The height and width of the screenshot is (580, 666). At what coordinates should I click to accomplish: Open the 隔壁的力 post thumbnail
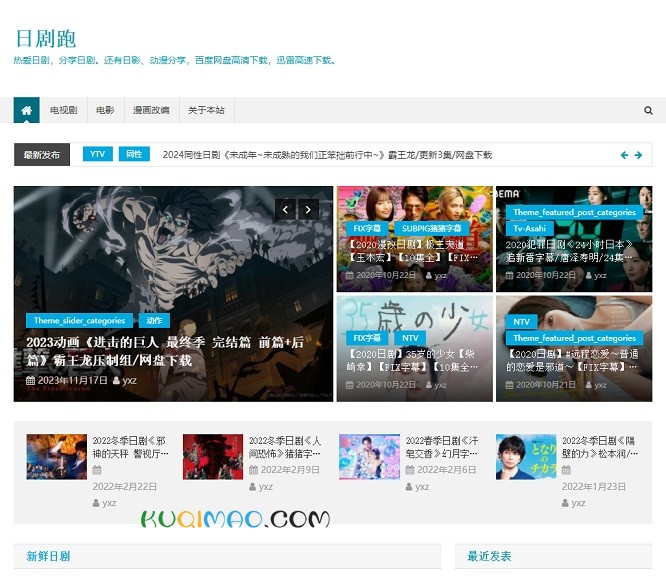pos(526,457)
